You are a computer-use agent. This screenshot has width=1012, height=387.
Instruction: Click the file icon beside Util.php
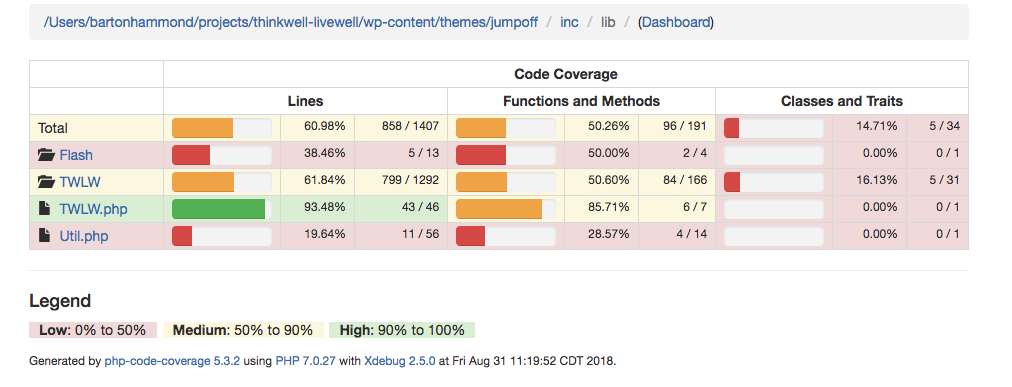[x=44, y=236]
